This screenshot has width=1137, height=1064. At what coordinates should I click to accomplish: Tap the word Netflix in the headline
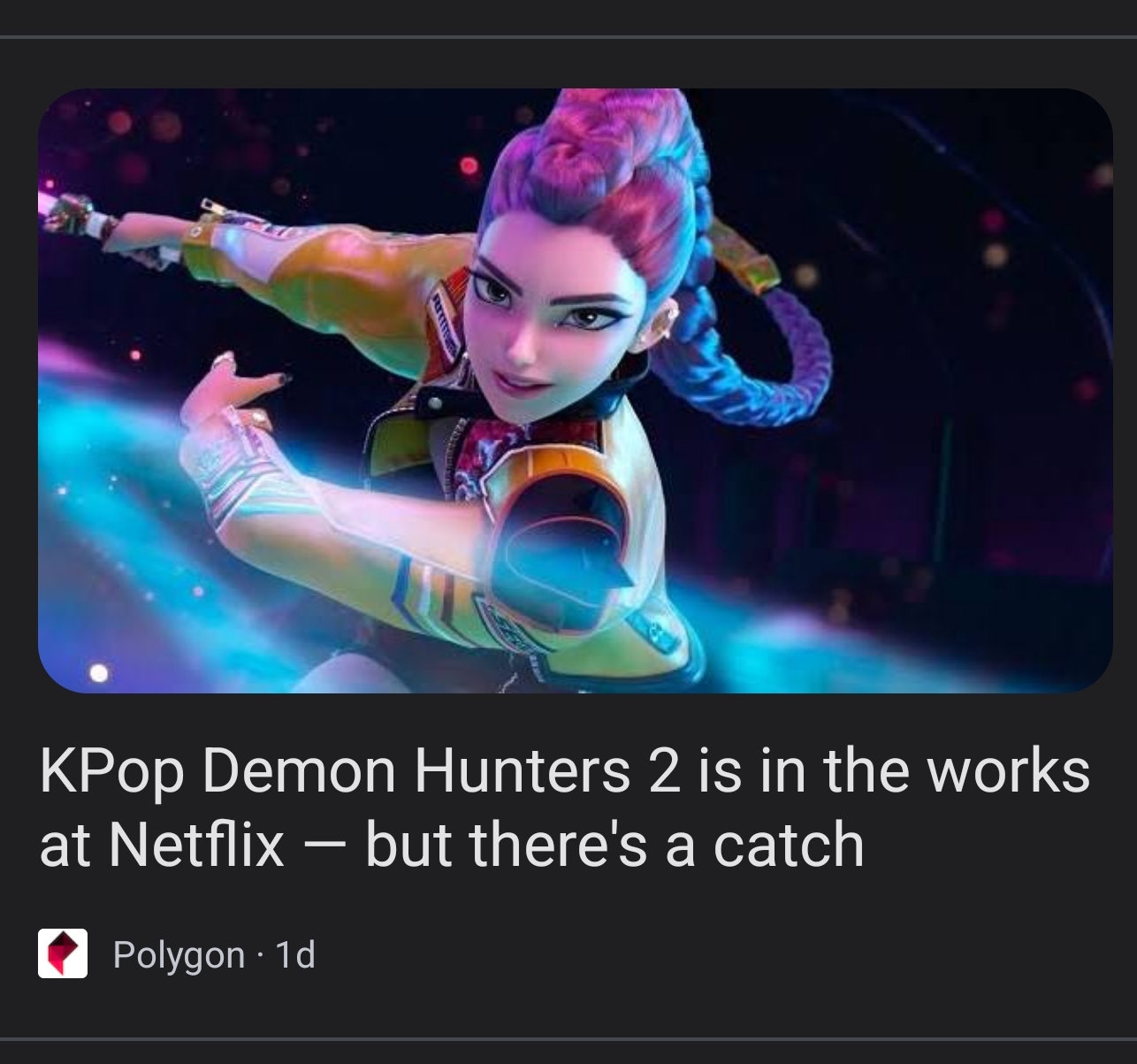click(197, 845)
